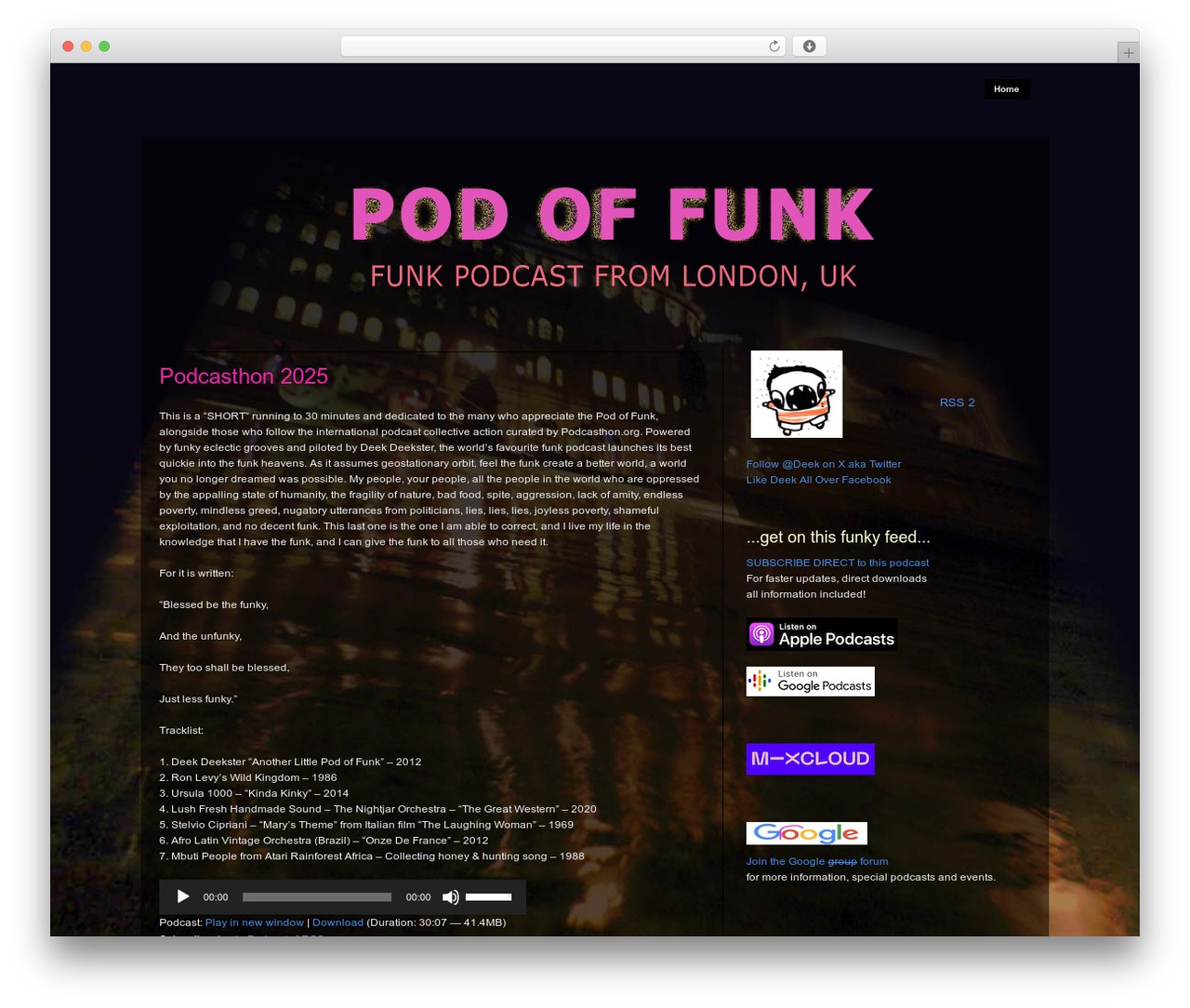Open the Mixcloud badge
Image resolution: width=1190 pixels, height=1008 pixels.
click(x=811, y=759)
